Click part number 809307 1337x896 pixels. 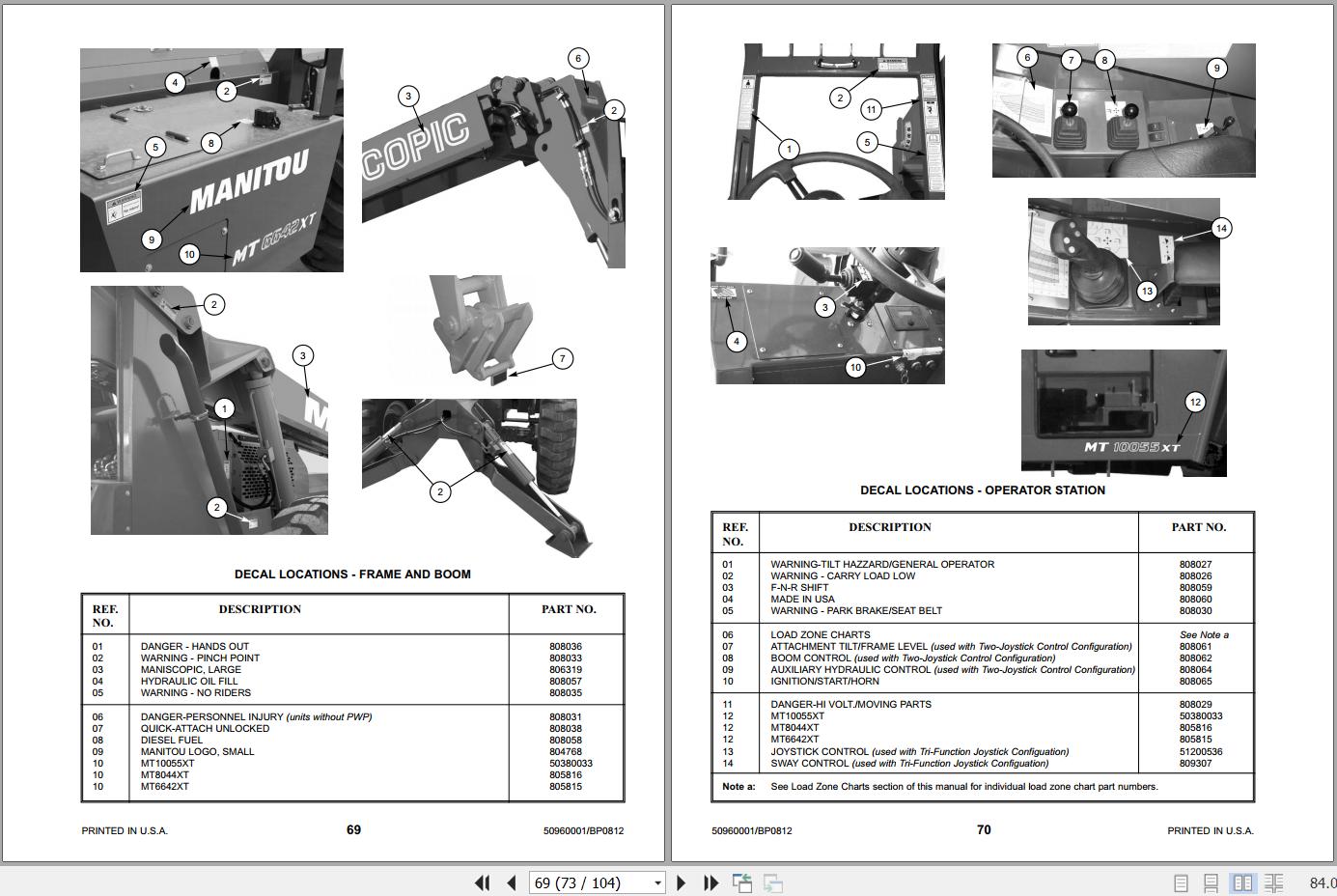click(x=1195, y=764)
